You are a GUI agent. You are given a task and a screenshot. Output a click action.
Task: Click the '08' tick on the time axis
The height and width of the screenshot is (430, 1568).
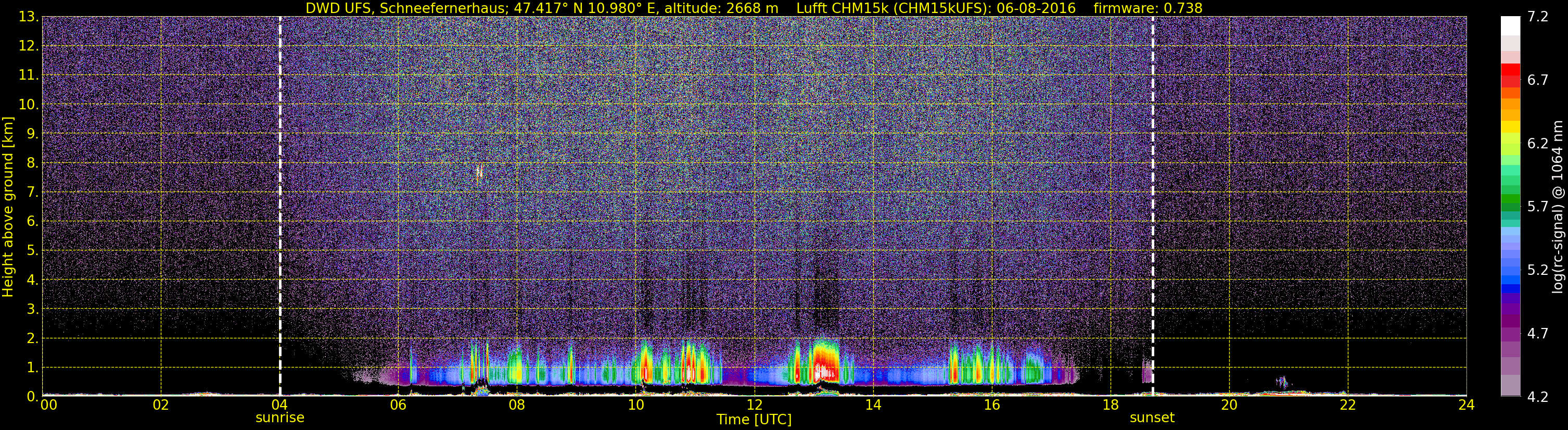click(517, 405)
